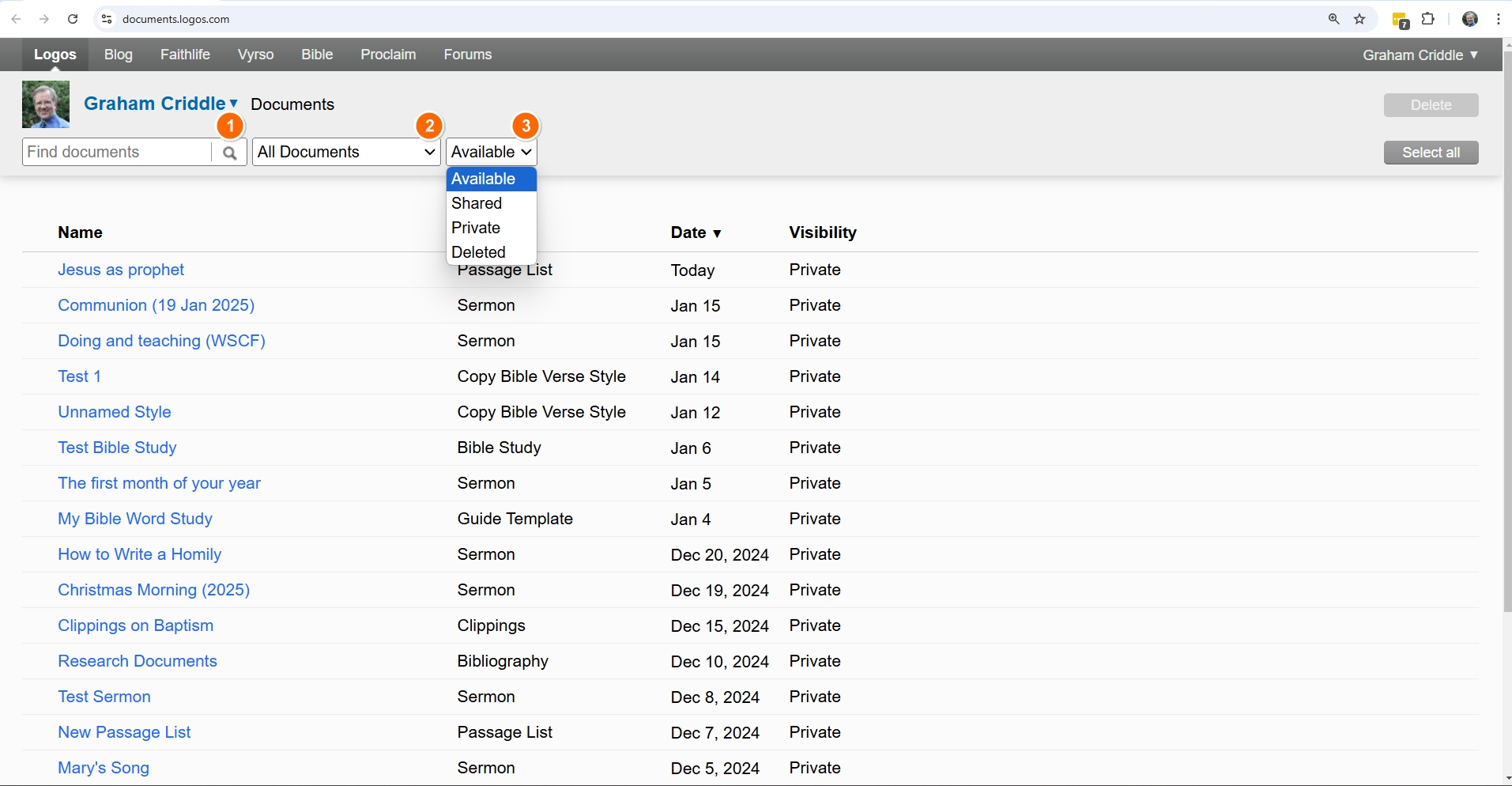This screenshot has width=1512, height=786.
Task: Choose Deleted in the dropdown list
Action: [x=492, y=252]
